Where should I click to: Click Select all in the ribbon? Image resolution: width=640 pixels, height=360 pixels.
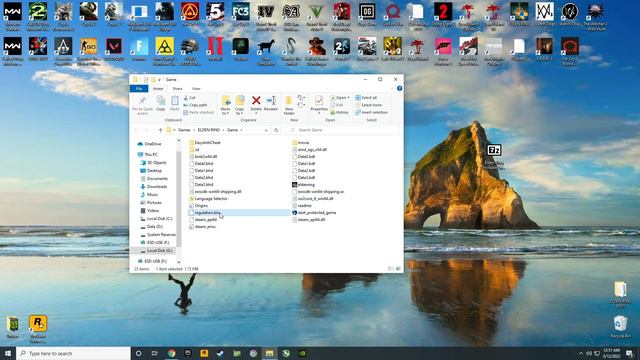pos(366,98)
